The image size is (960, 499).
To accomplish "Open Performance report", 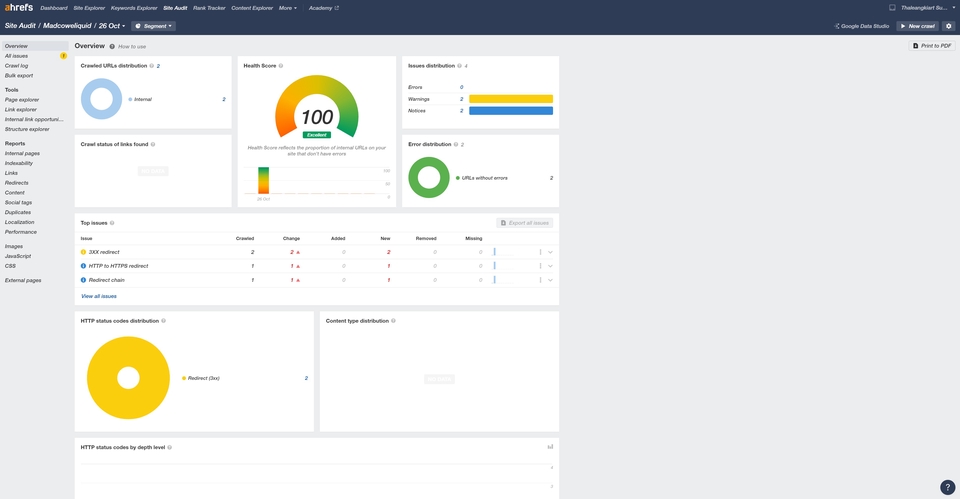I will [21, 232].
